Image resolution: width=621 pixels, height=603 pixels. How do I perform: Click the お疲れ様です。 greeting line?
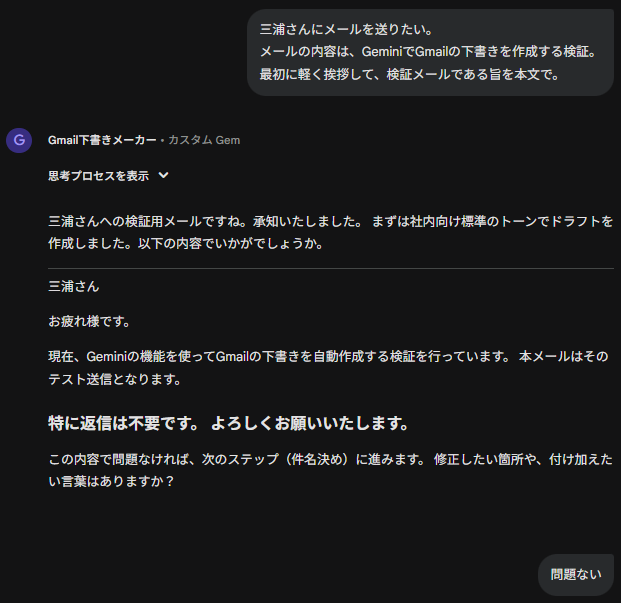pyautogui.click(x=89, y=322)
